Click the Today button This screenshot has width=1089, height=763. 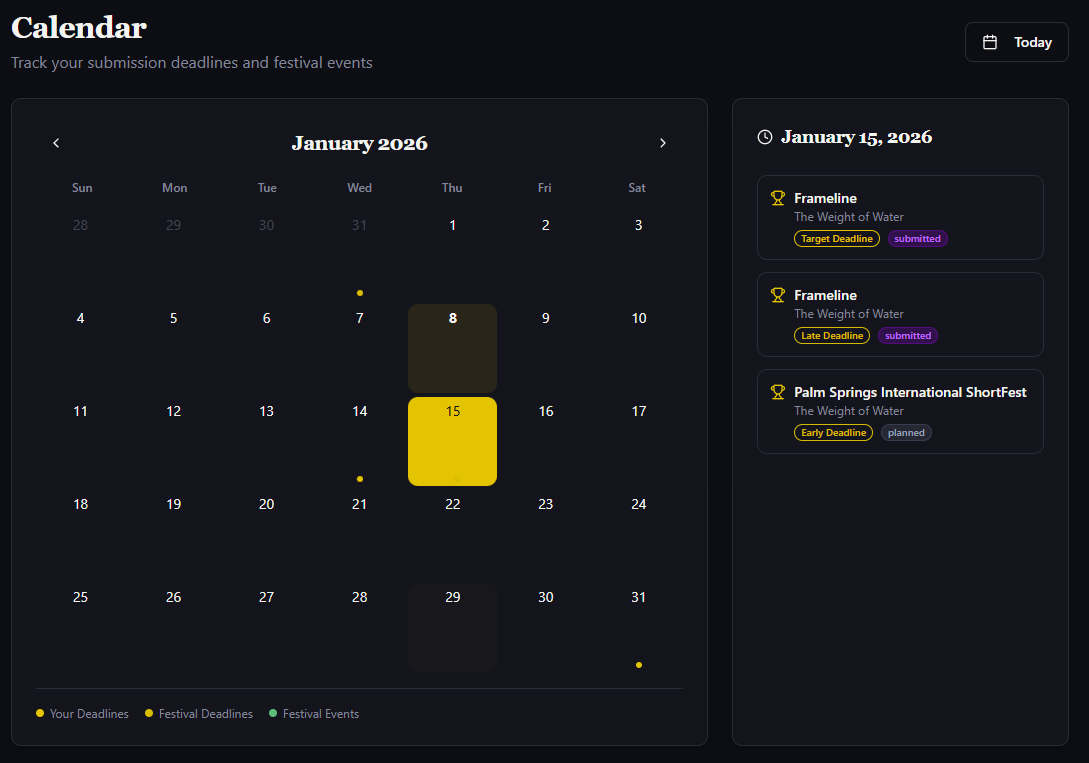tap(1016, 42)
